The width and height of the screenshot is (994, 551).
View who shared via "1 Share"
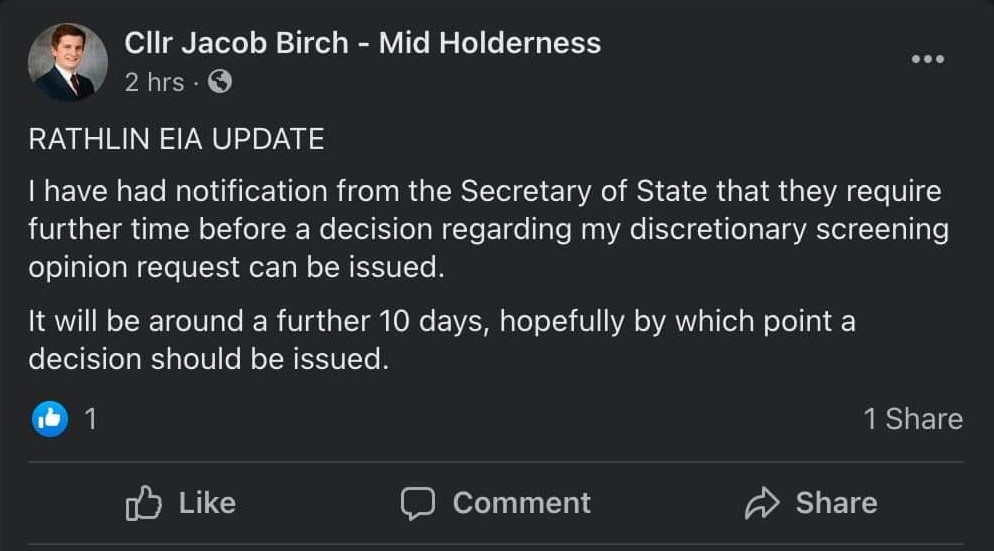point(913,419)
